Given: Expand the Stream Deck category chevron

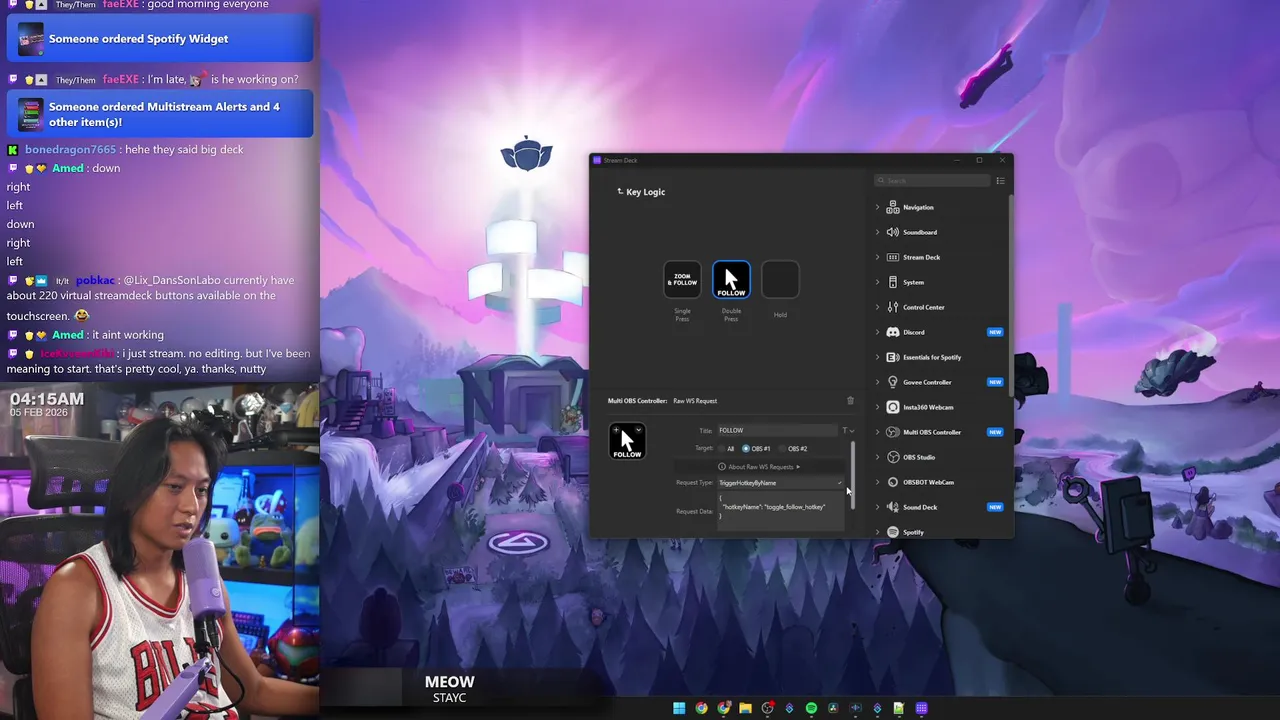Looking at the screenshot, I should [878, 257].
